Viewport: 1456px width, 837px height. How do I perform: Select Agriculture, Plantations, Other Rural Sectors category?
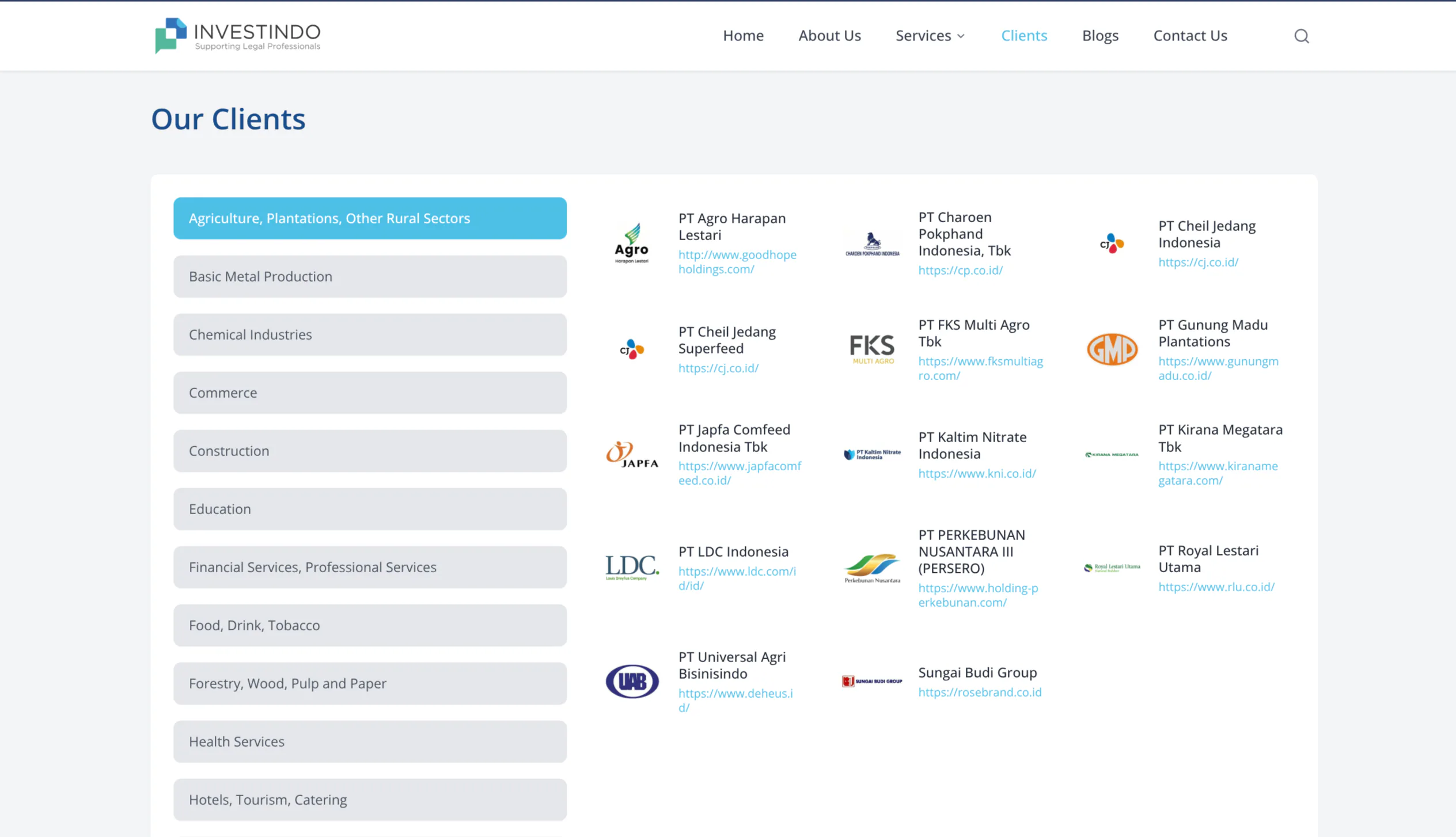(x=370, y=218)
